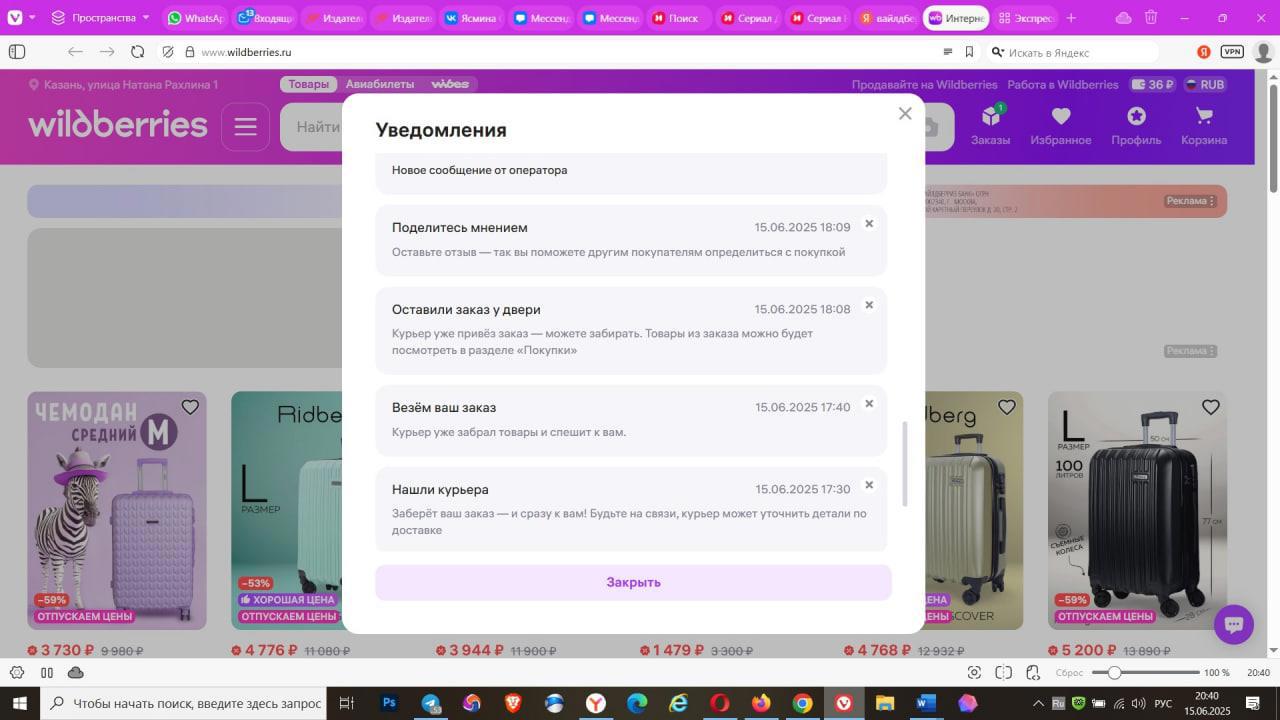
Task: Click the 36 ₽ wallet balance
Action: 1152,85
